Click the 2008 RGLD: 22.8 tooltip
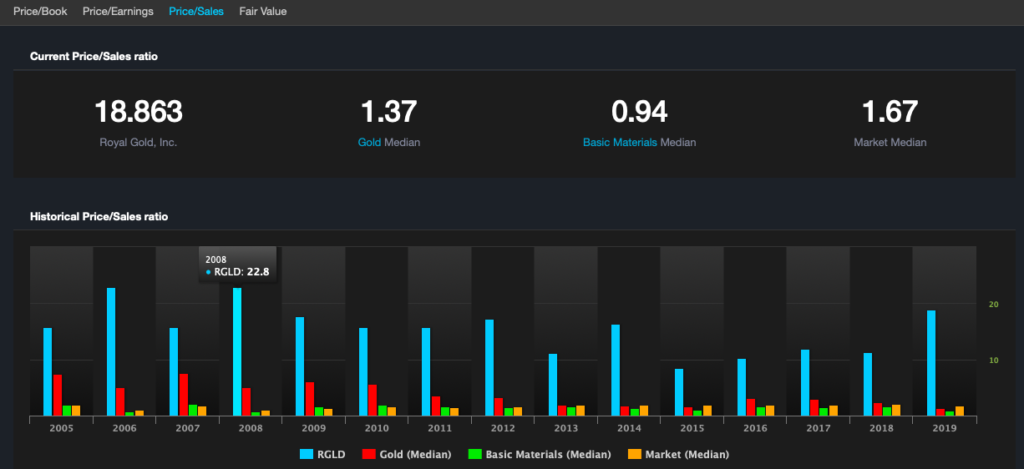This screenshot has width=1024, height=469. [x=238, y=265]
